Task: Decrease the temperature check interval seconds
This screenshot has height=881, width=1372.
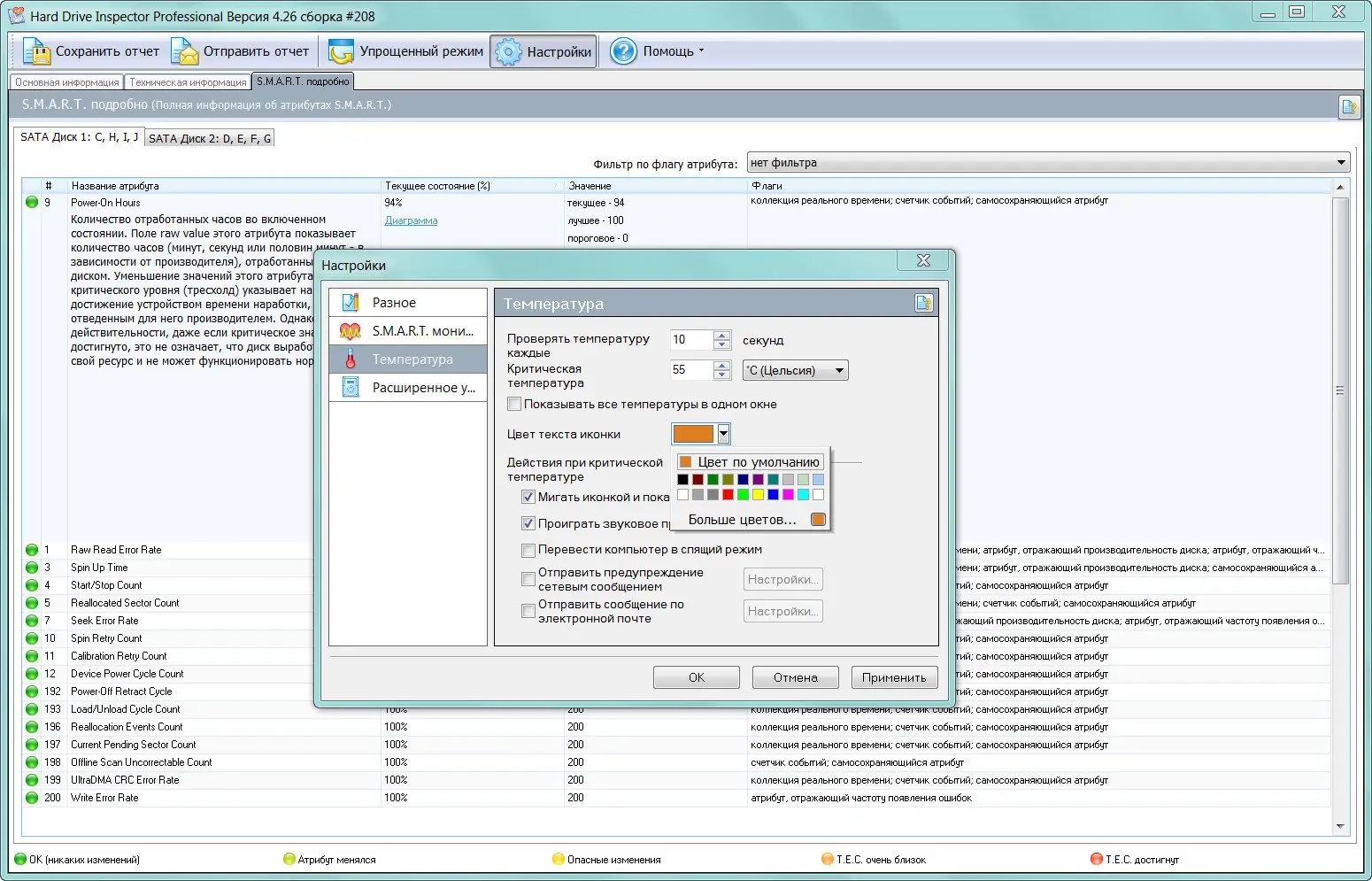Action: (x=722, y=345)
